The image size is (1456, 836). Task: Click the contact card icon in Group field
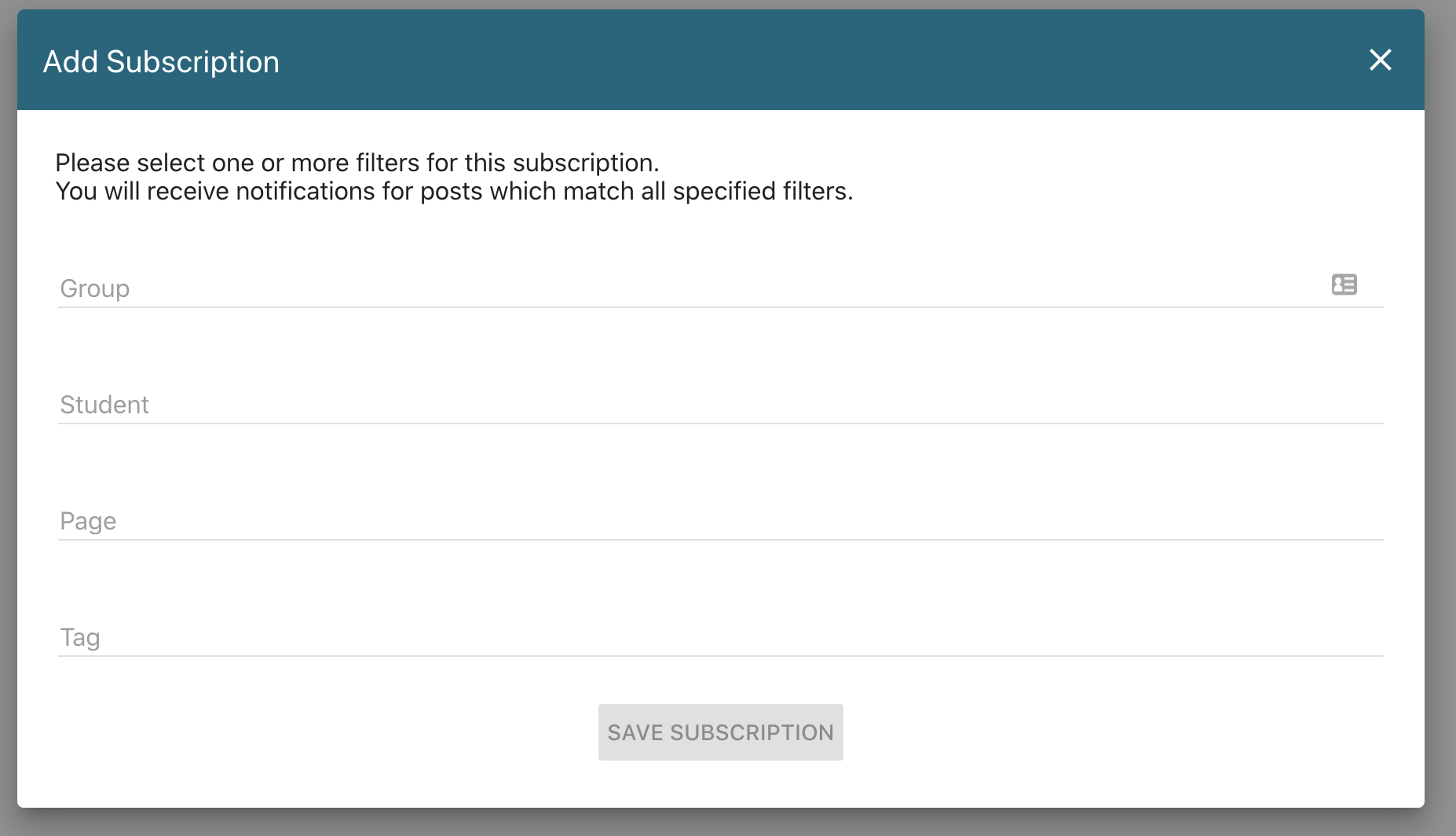1344,284
